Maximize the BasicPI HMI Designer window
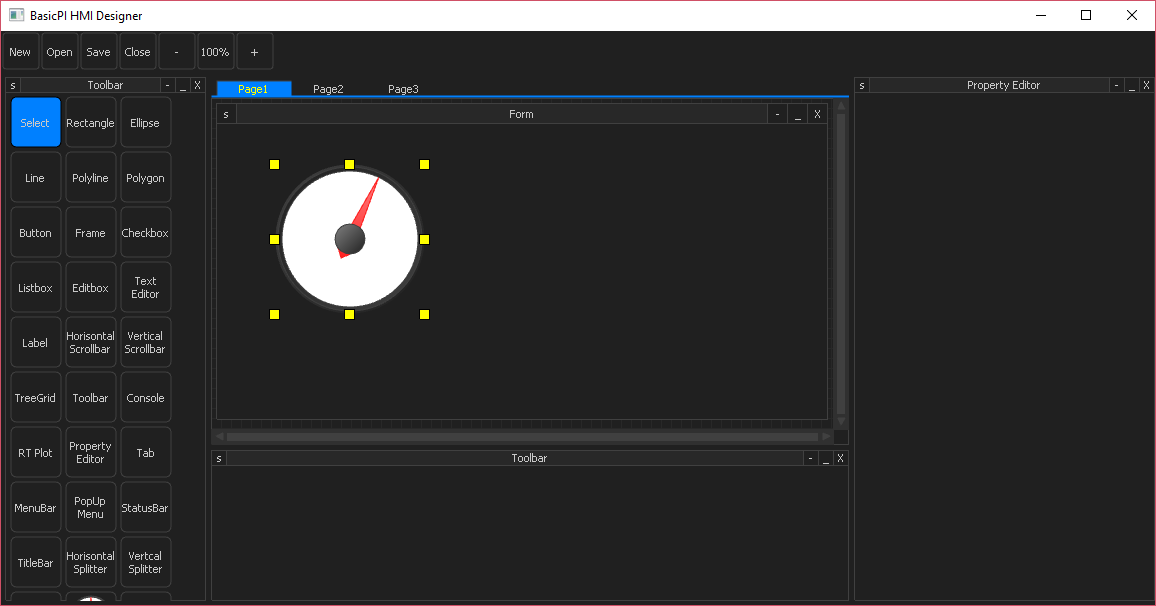This screenshot has width=1156, height=606. click(1086, 15)
